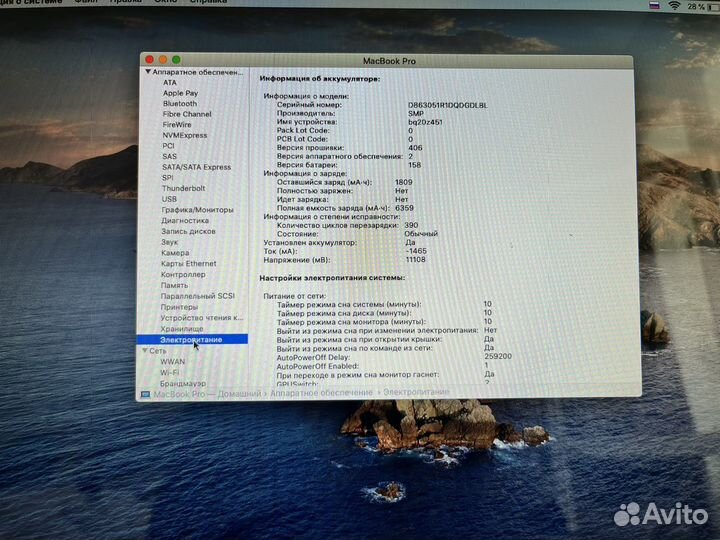Select ATA in the sidebar
The width and height of the screenshot is (720, 540).
pyautogui.click(x=169, y=83)
